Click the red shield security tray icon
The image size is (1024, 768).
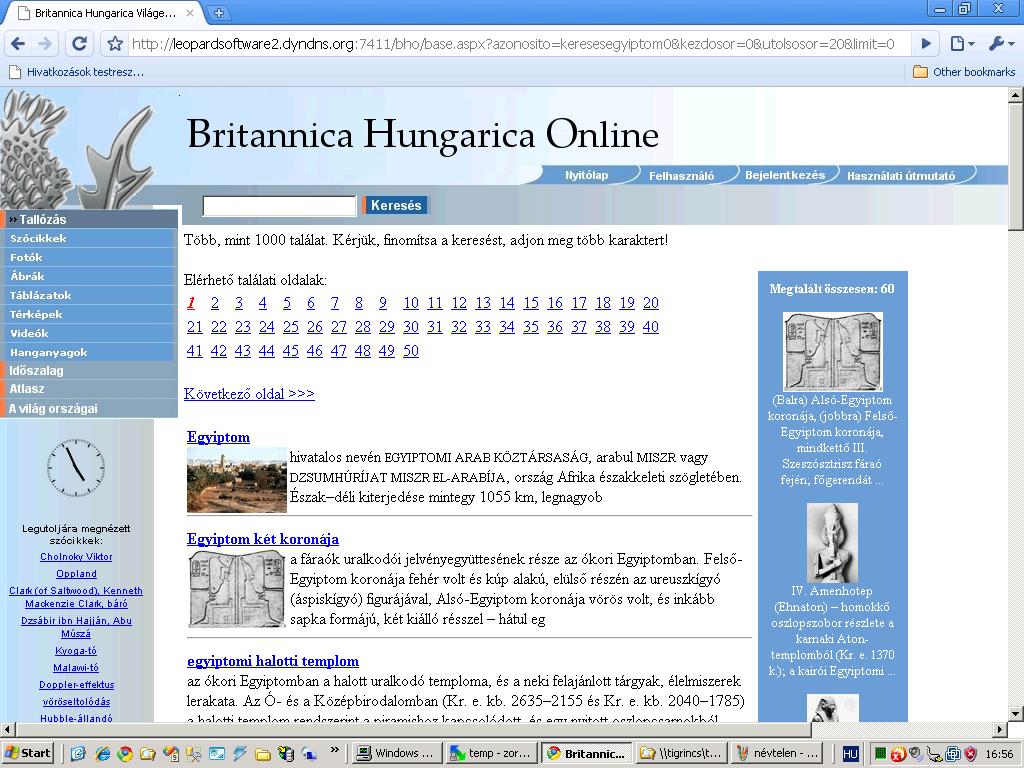pyautogui.click(x=970, y=754)
